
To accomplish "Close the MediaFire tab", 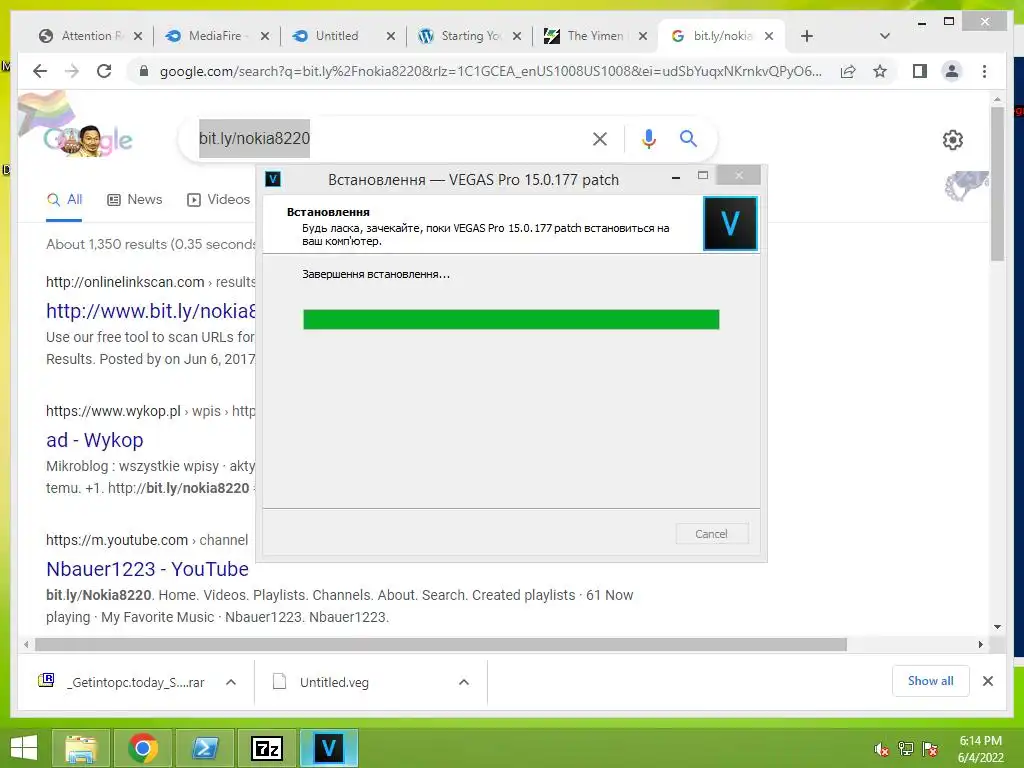I will coord(264,36).
